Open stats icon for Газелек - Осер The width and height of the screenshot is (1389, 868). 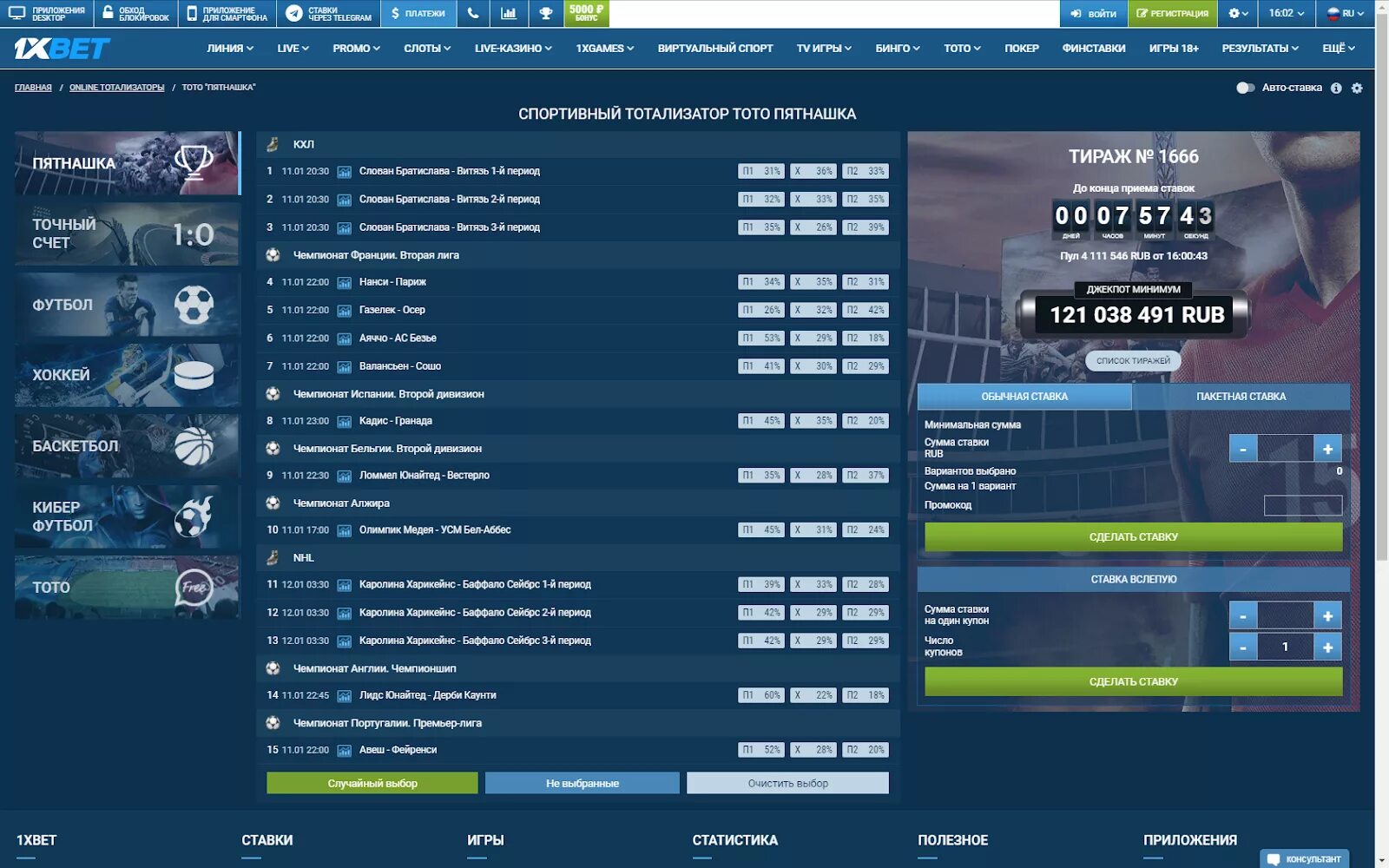coord(344,310)
